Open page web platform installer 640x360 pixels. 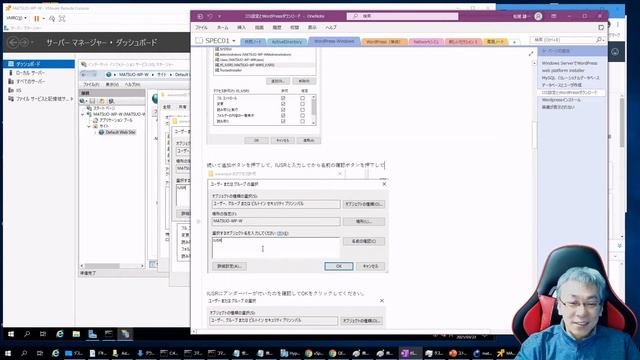pos(563,71)
